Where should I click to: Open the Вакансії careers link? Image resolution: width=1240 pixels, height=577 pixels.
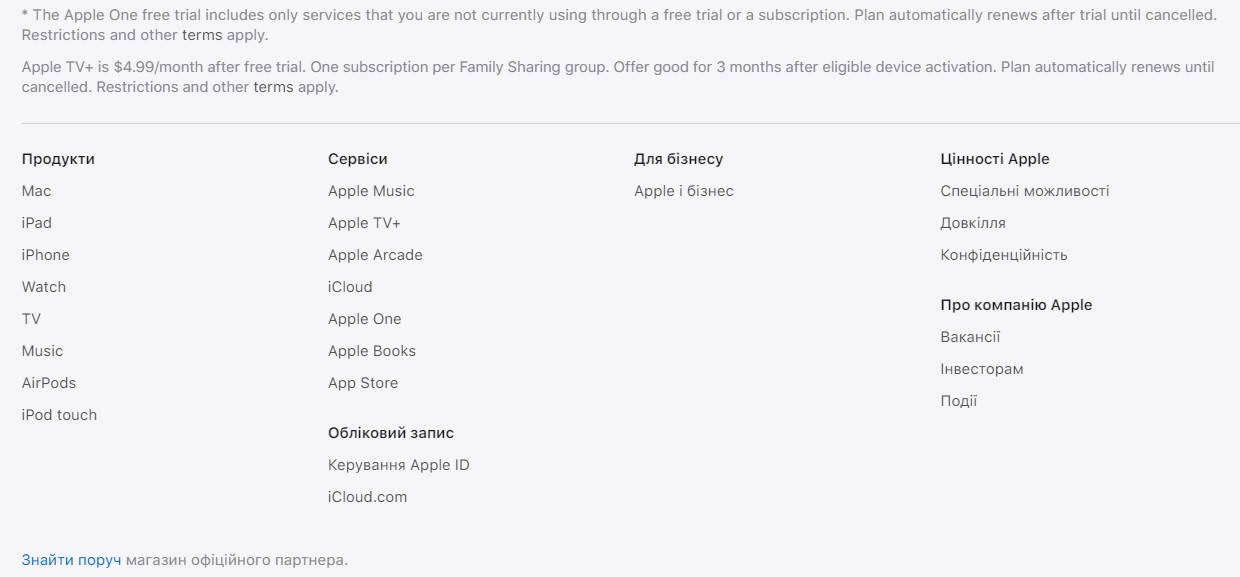[x=970, y=337]
